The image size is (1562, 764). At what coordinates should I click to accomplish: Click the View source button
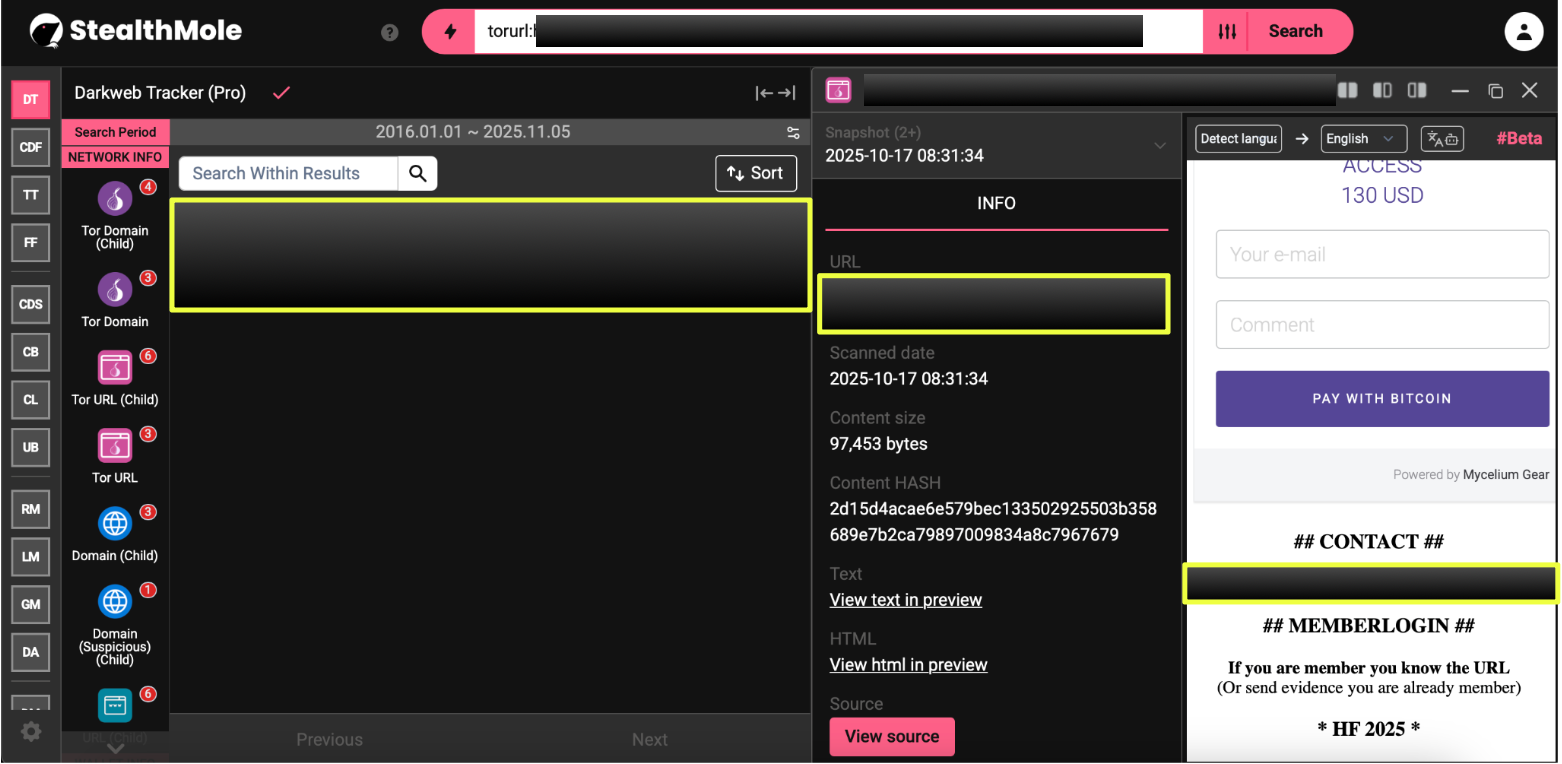891,737
